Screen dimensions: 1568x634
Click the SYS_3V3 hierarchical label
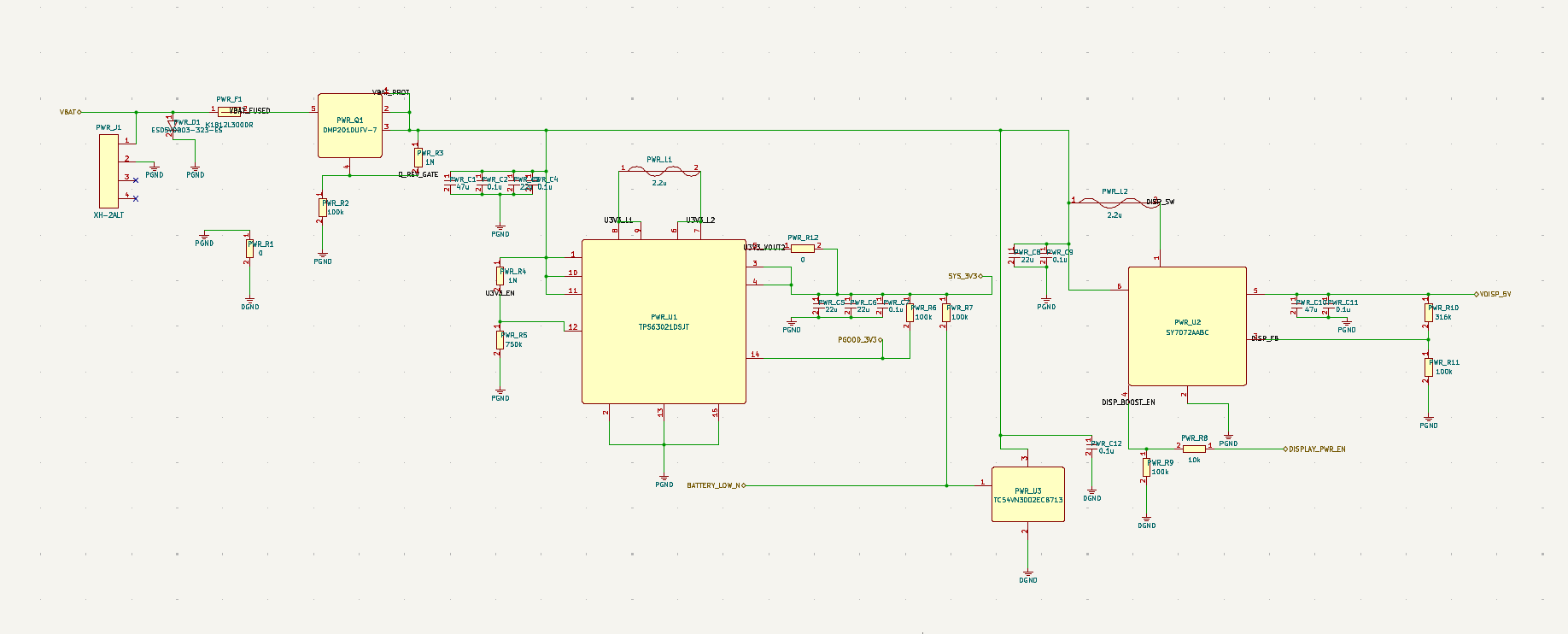966,276
